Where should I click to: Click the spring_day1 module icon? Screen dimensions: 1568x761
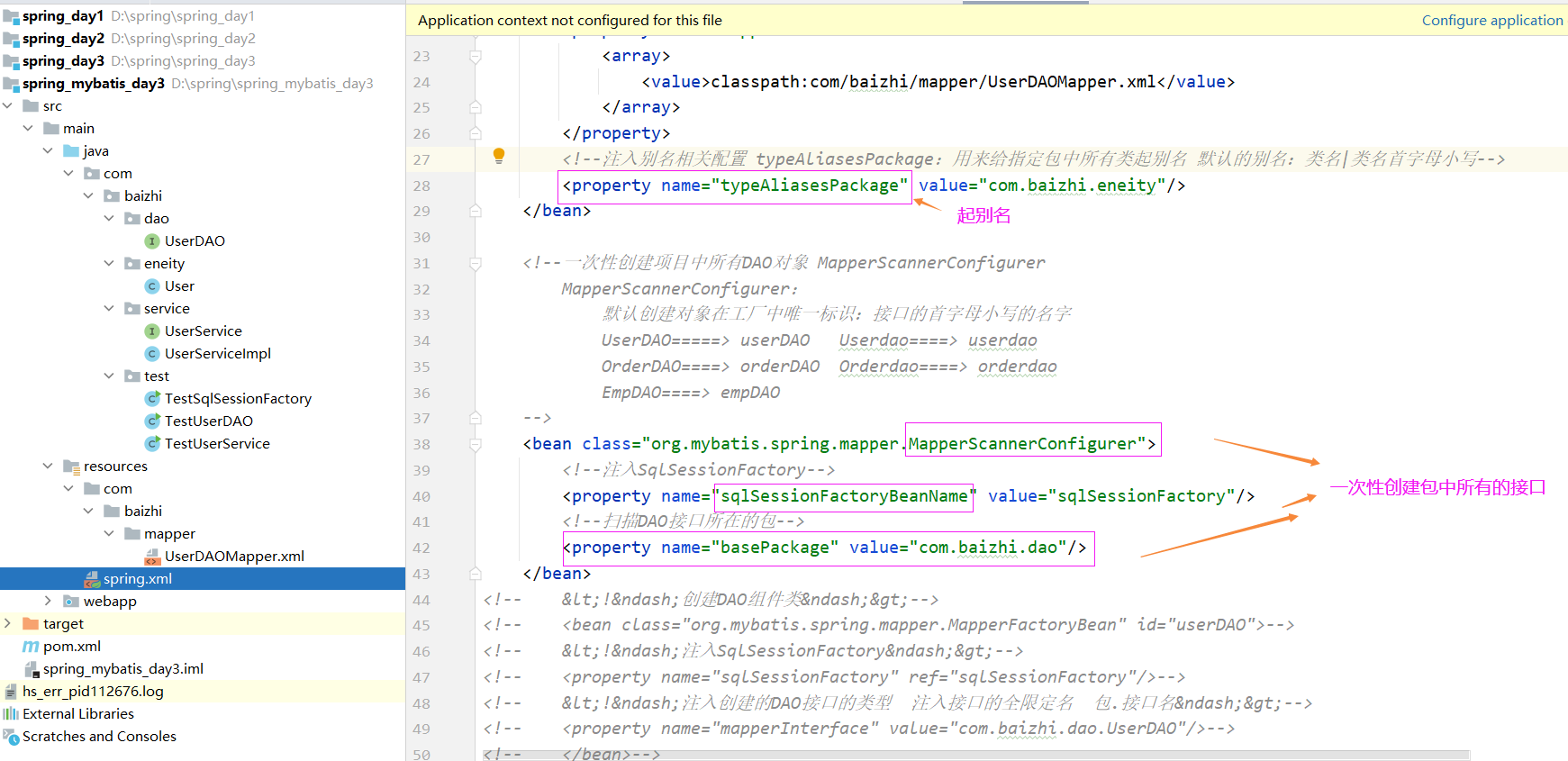tap(11, 16)
